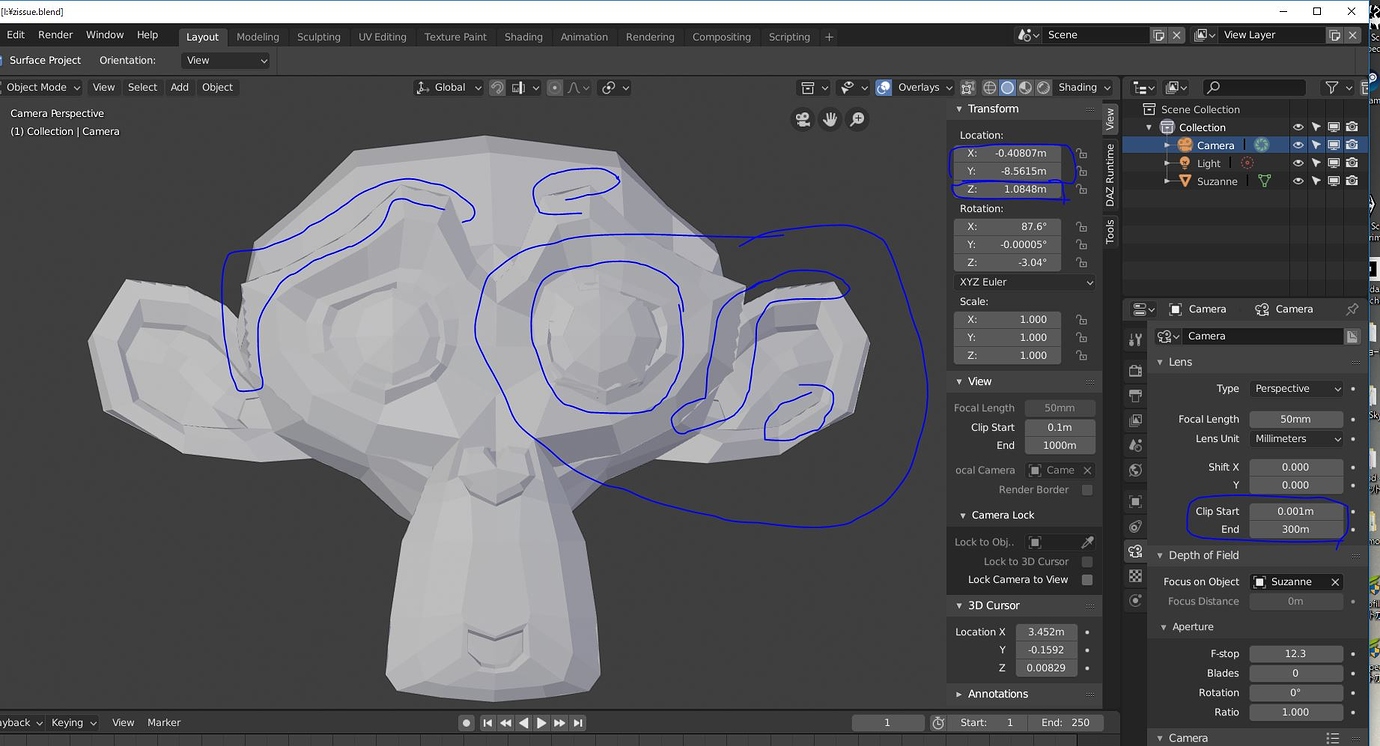Open the Scene properties tab

coord(1135,446)
